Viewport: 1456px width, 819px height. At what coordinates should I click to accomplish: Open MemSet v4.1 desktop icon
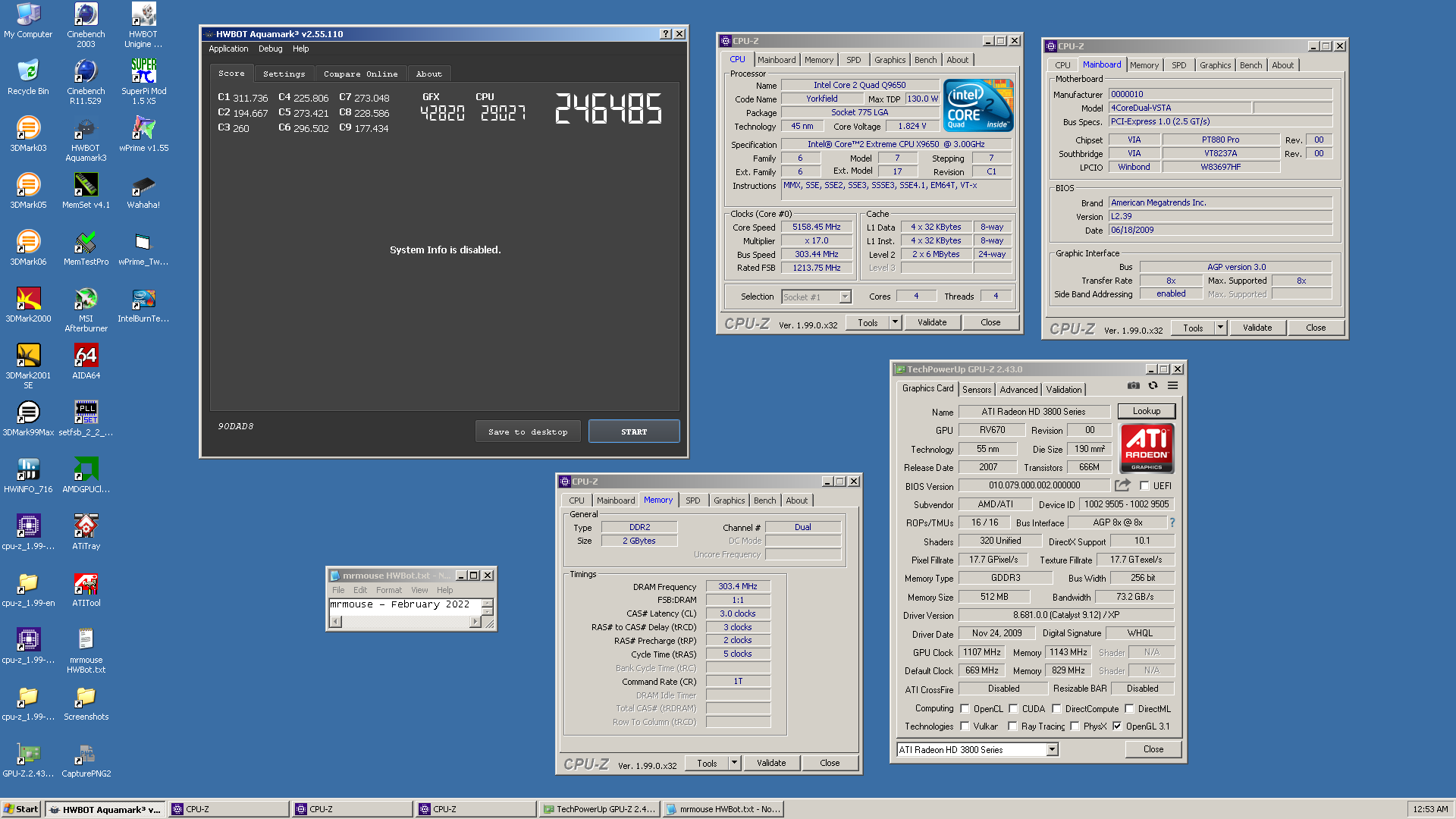(x=86, y=190)
